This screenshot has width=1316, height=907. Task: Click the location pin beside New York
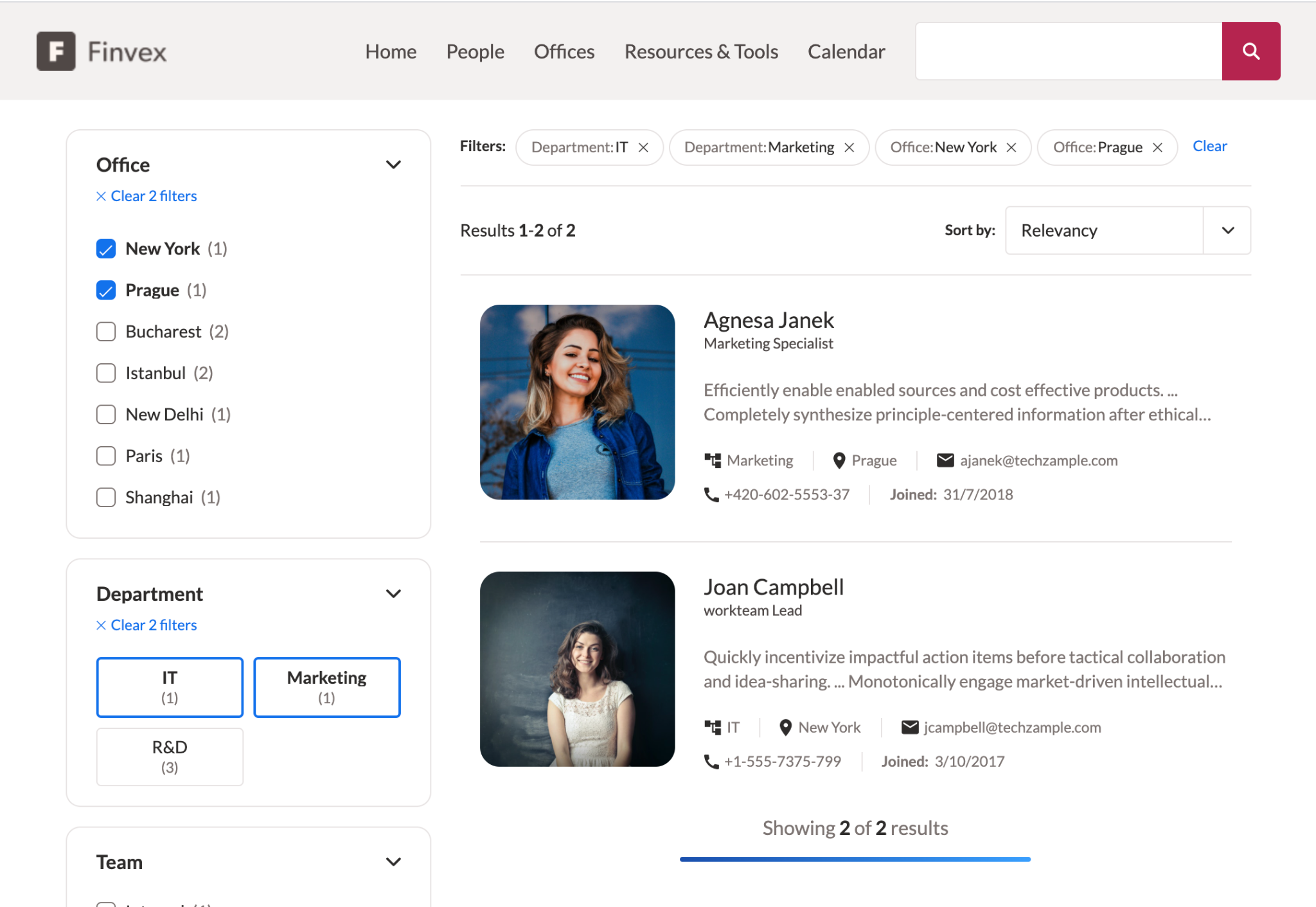point(785,727)
